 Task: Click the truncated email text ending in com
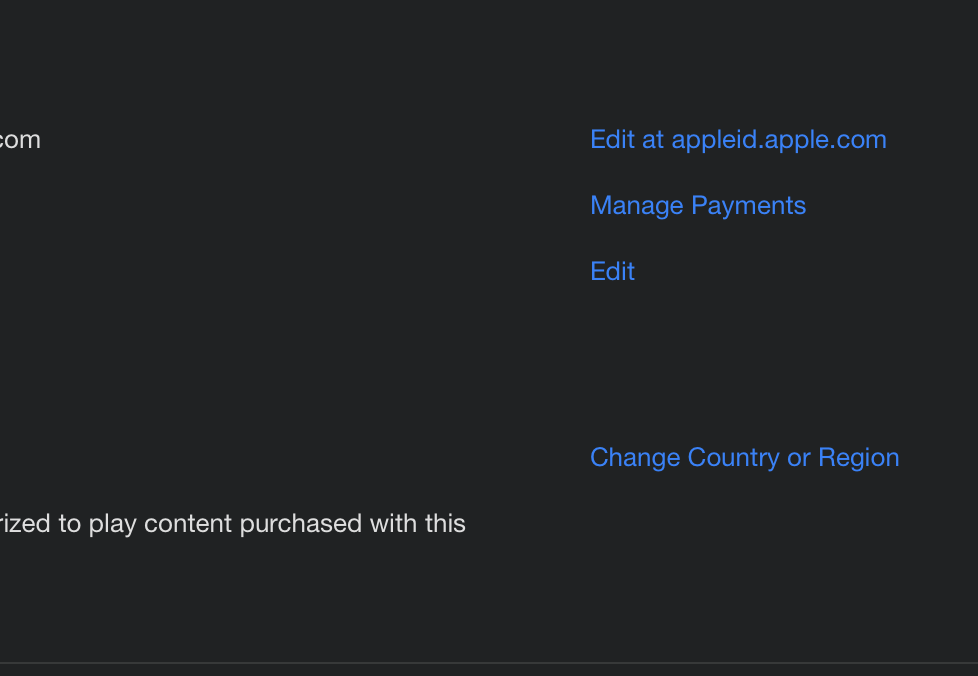pyautogui.click(x=20, y=140)
